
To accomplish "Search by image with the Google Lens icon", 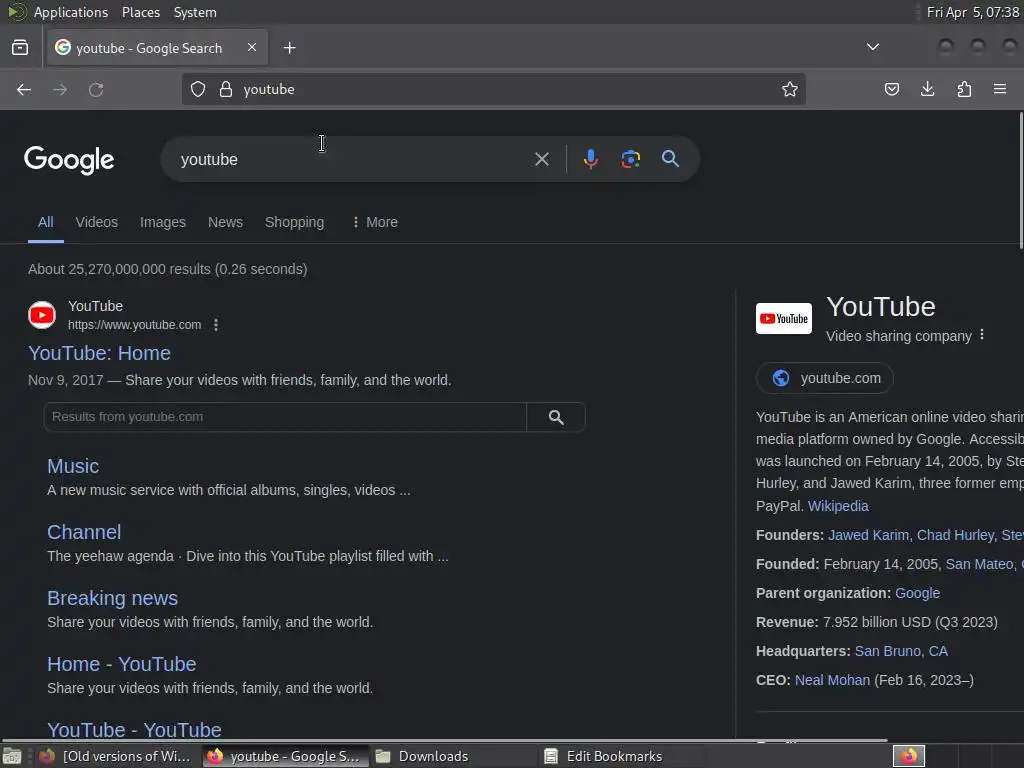I will tap(630, 159).
